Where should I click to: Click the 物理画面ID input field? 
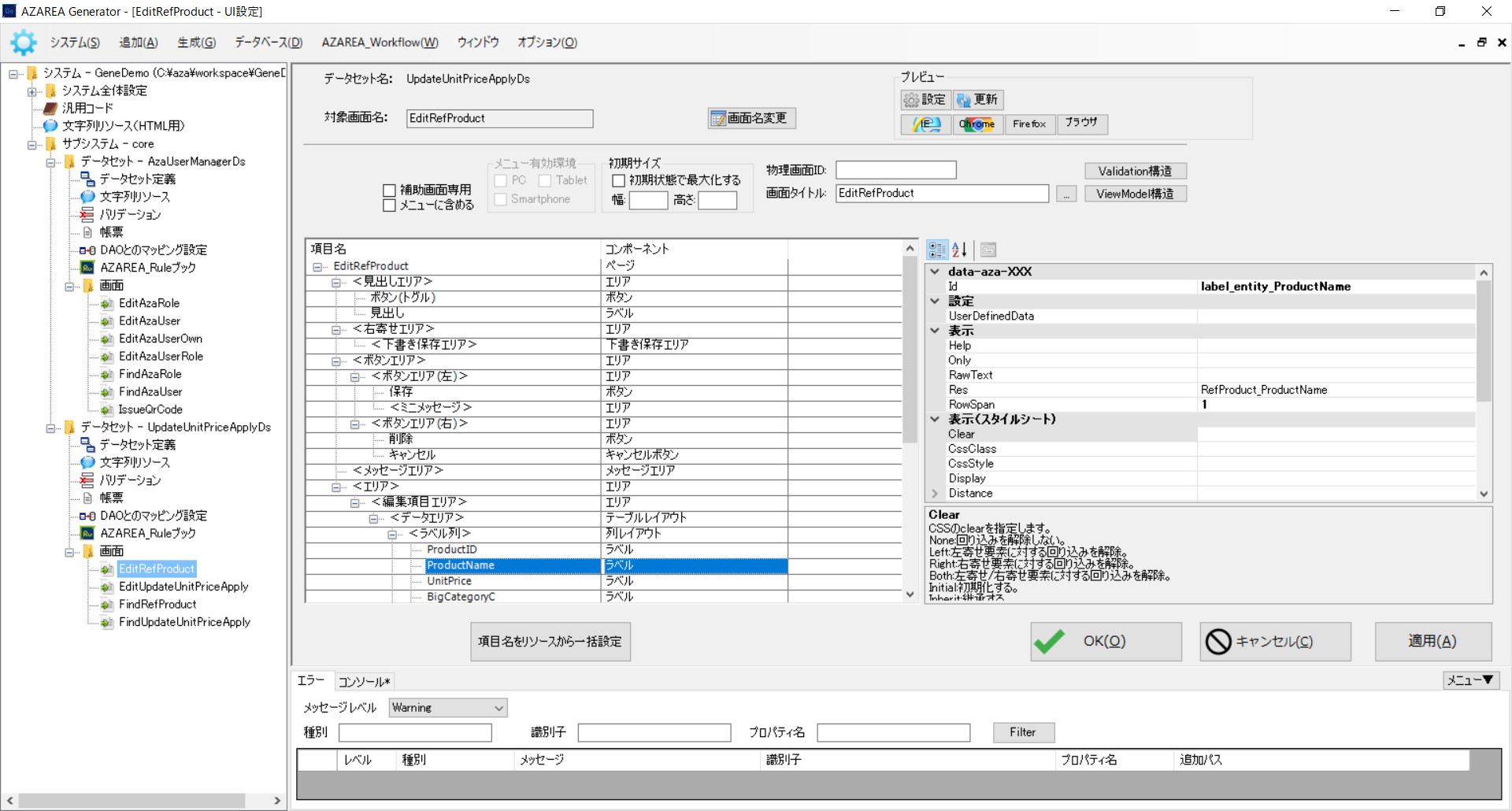(895, 170)
